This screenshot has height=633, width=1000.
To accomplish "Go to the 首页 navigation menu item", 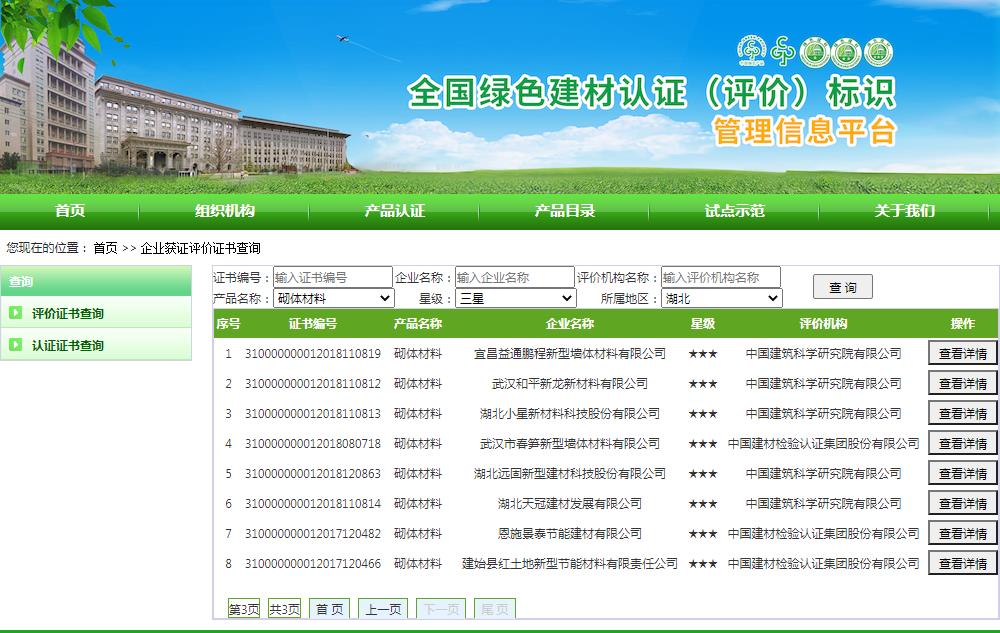I will pyautogui.click(x=70, y=210).
